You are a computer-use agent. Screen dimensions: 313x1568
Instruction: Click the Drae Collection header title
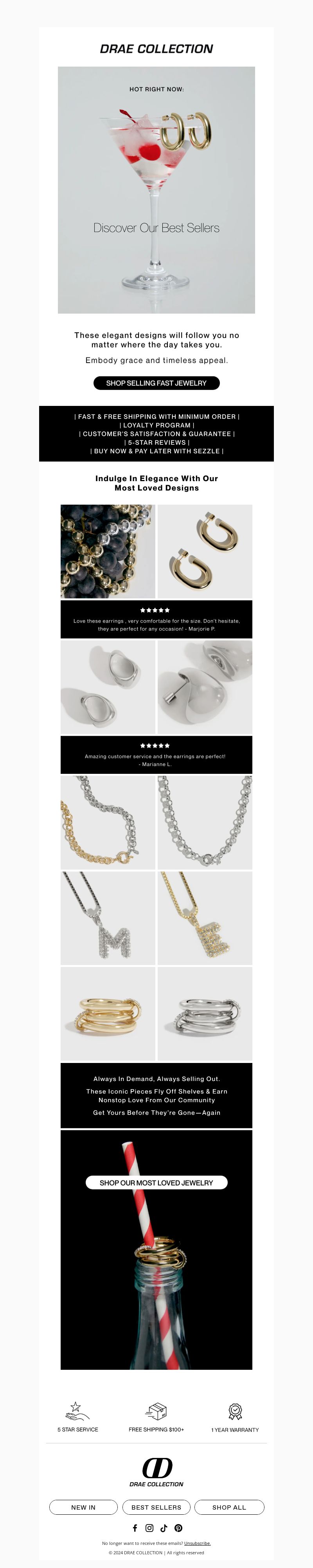pyautogui.click(x=156, y=49)
